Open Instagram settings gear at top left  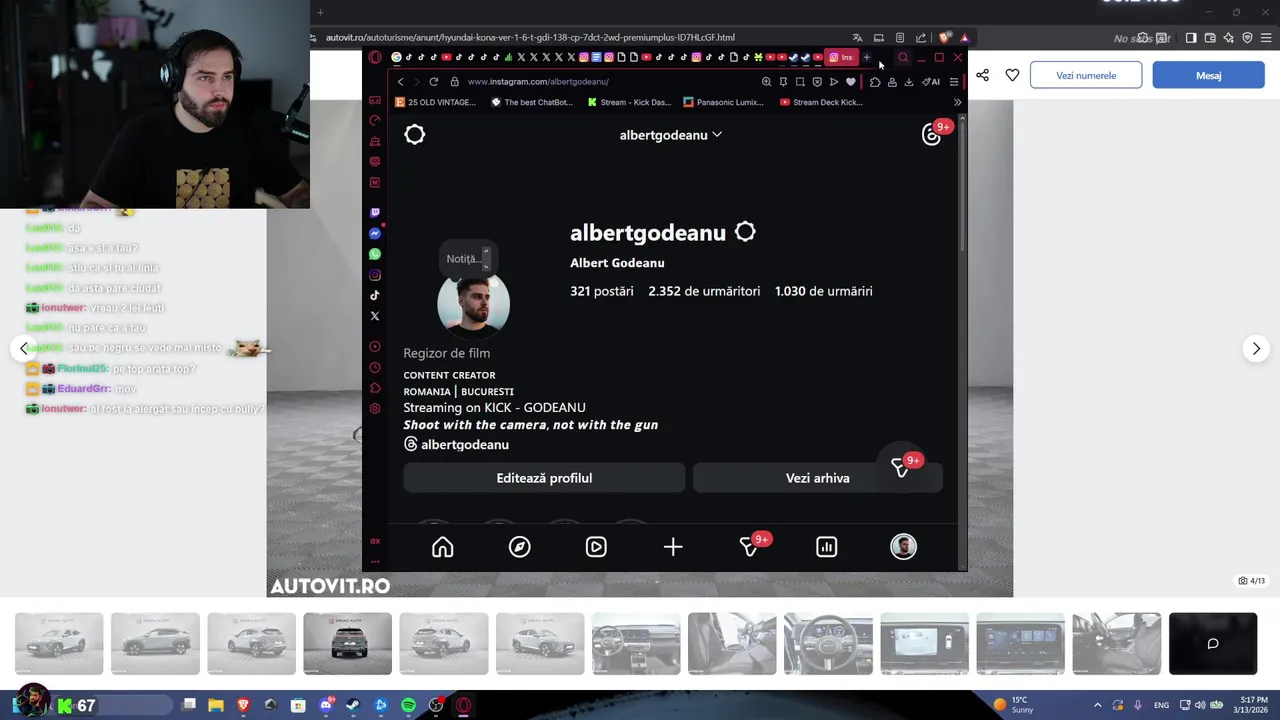[x=415, y=135]
